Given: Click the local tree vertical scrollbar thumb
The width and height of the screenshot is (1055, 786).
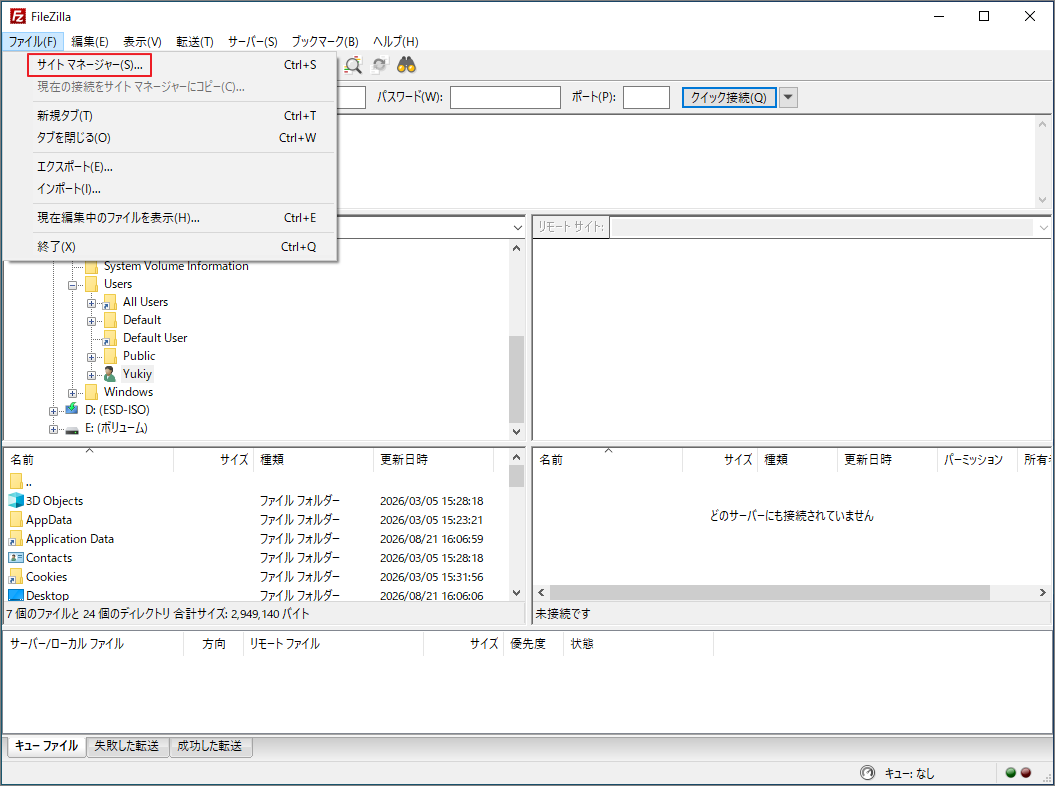Looking at the screenshot, I should [x=516, y=379].
